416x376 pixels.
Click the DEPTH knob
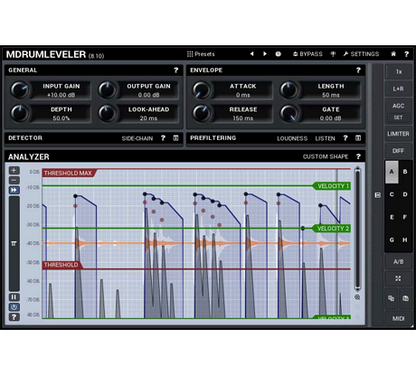point(19,113)
